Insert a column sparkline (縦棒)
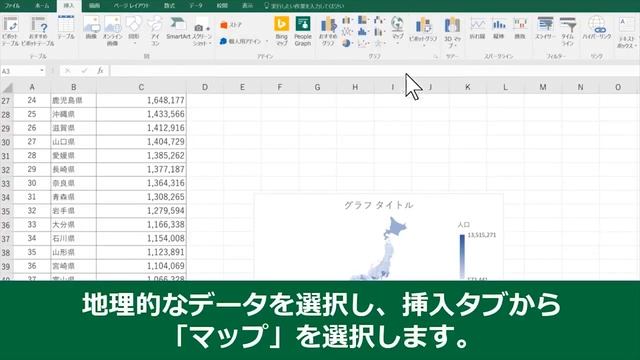The image size is (640, 360). click(499, 28)
